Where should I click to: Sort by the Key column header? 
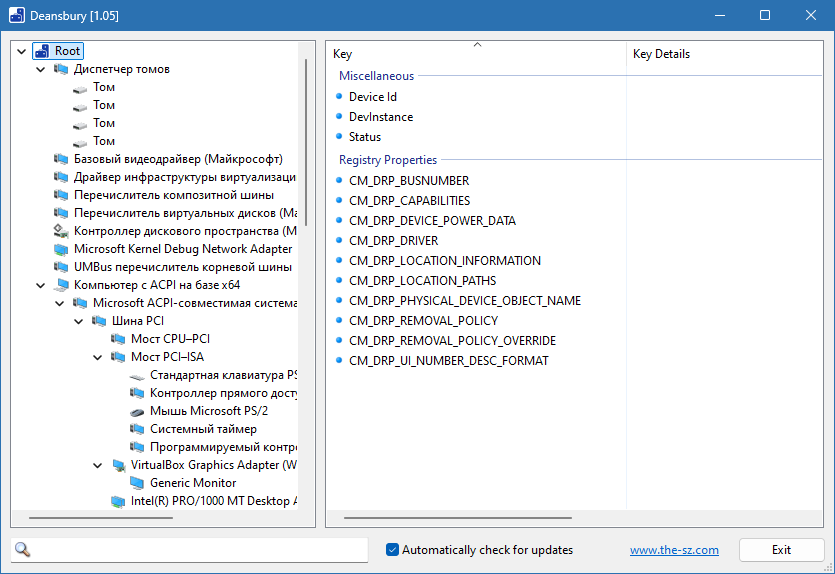click(x=477, y=54)
